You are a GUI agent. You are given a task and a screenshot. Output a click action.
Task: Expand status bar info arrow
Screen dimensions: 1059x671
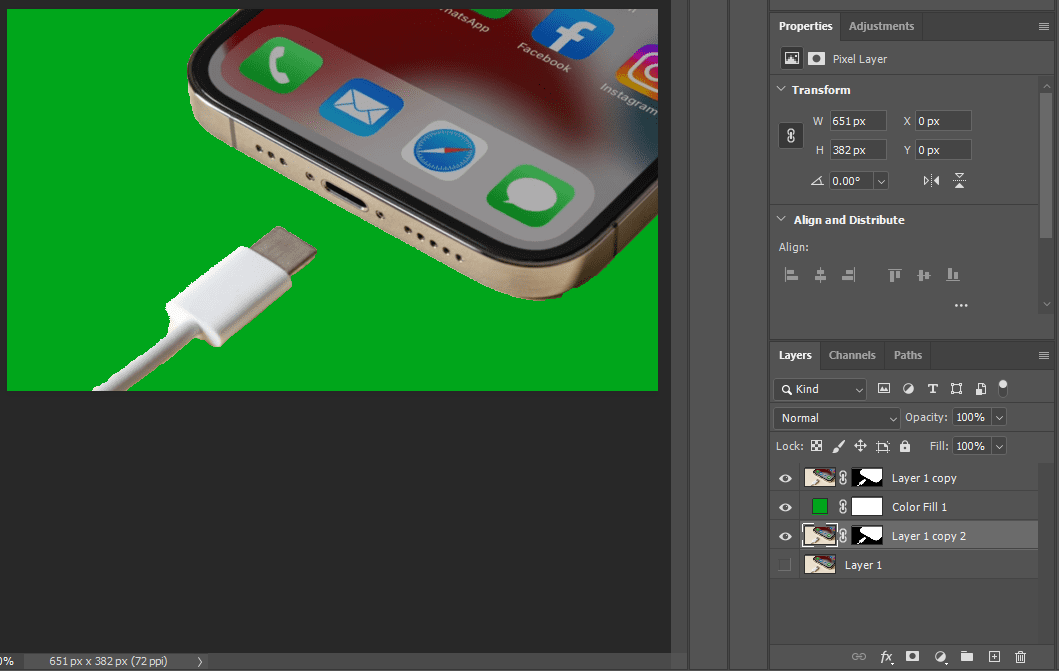pos(200,662)
